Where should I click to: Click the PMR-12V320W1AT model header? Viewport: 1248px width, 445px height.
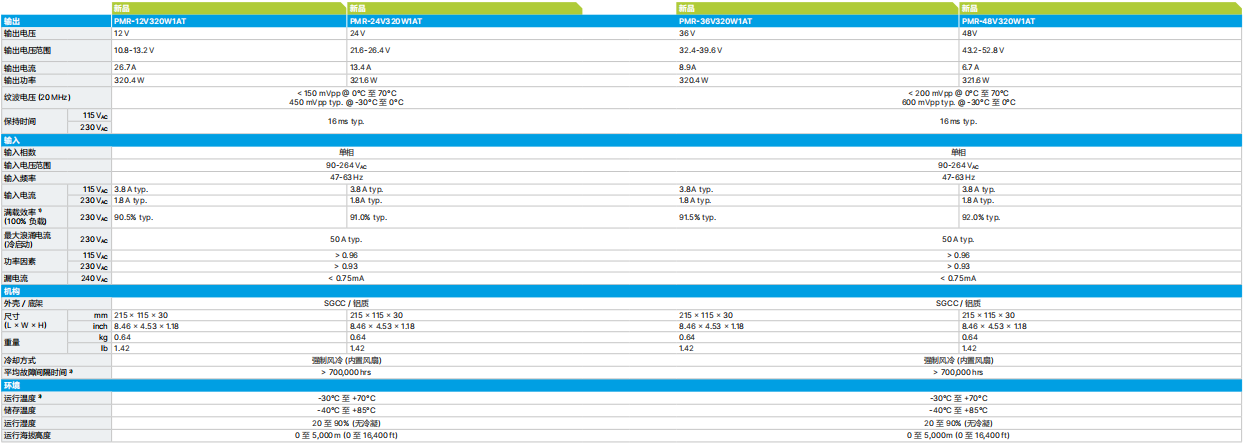tap(148, 20)
